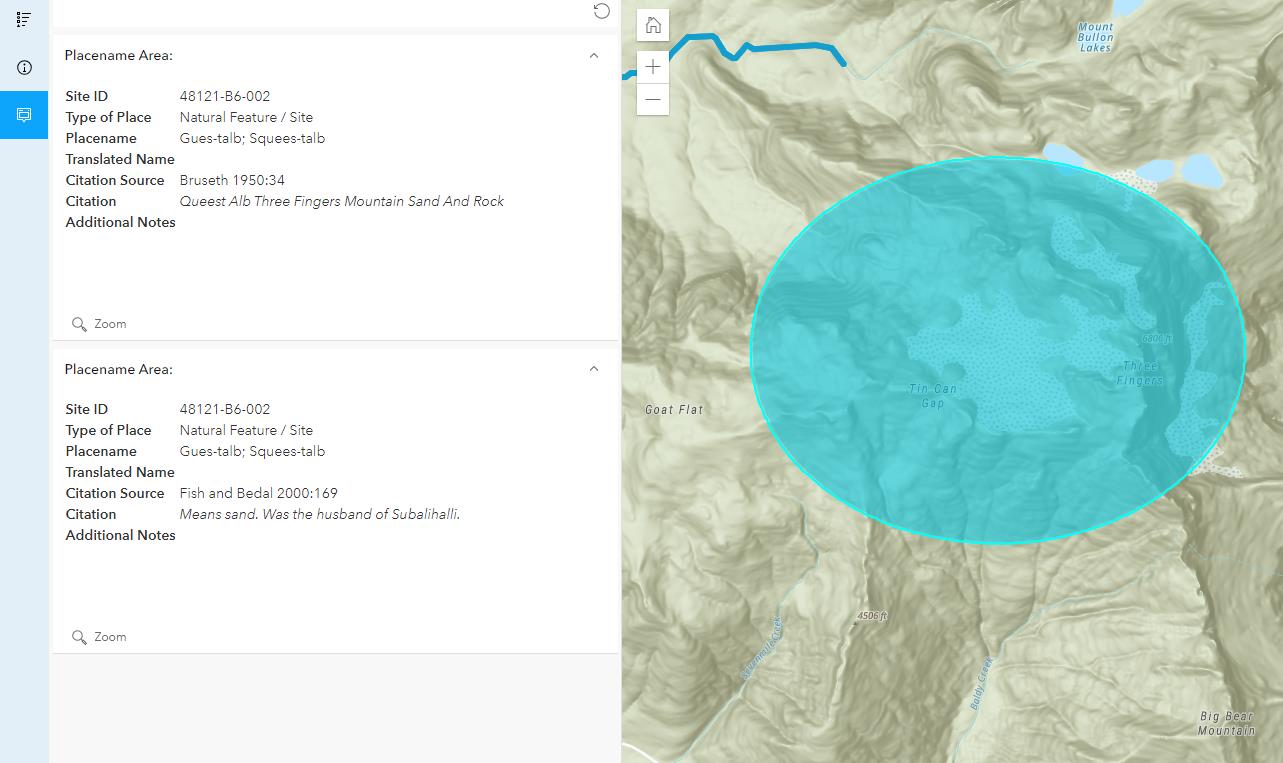Collapse the second Placename Area section
The image size is (1283, 763).
594,368
